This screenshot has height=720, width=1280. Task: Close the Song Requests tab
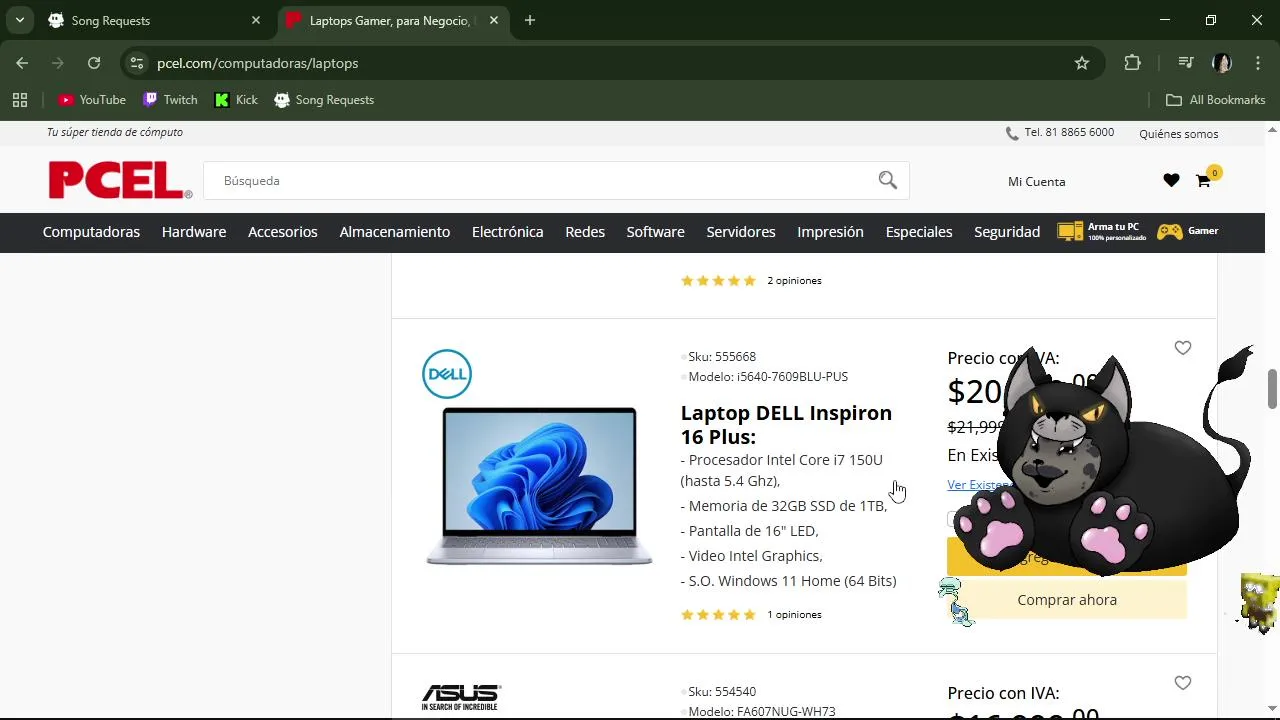point(256,20)
